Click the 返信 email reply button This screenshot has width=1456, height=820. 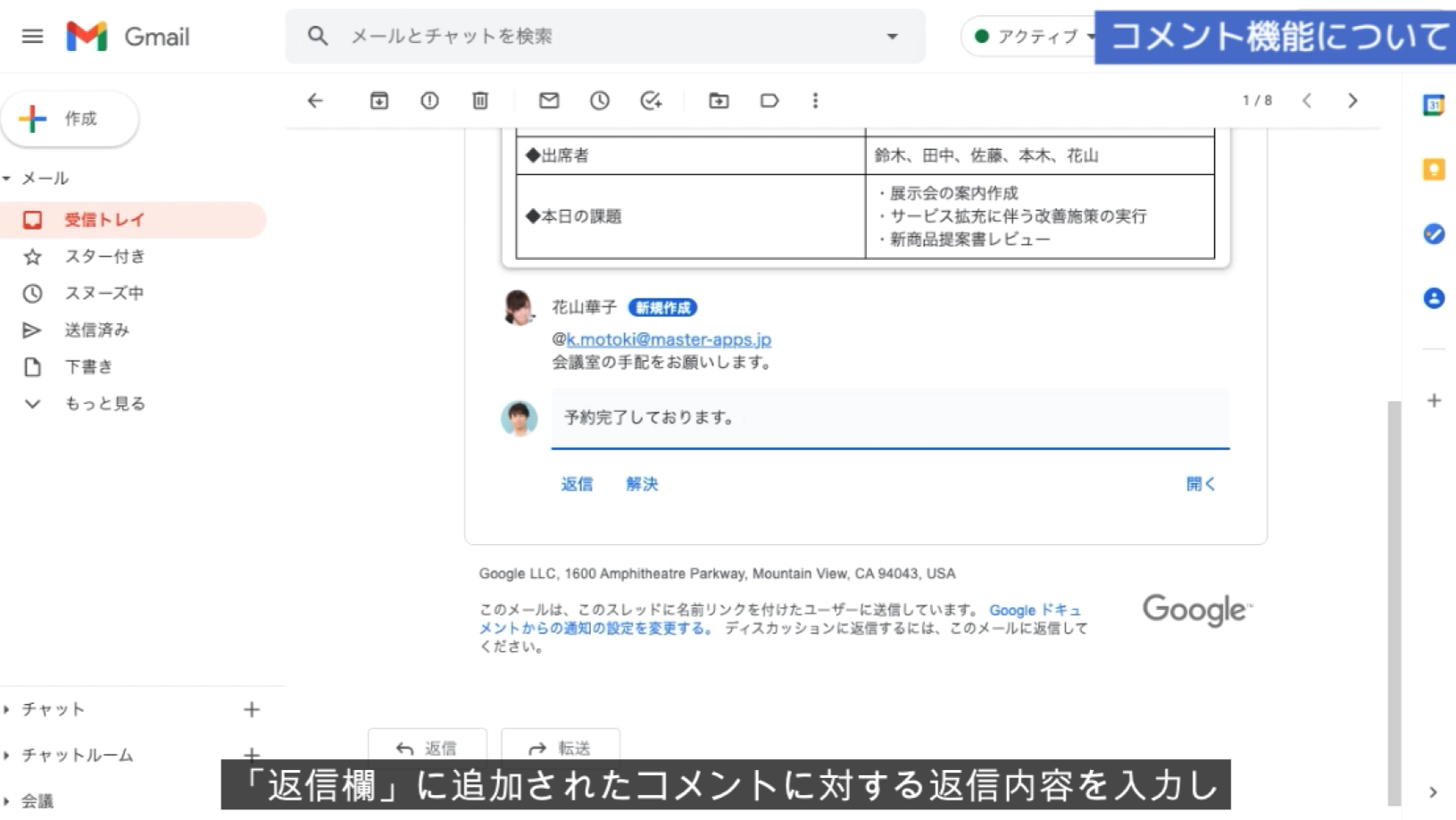(x=428, y=748)
